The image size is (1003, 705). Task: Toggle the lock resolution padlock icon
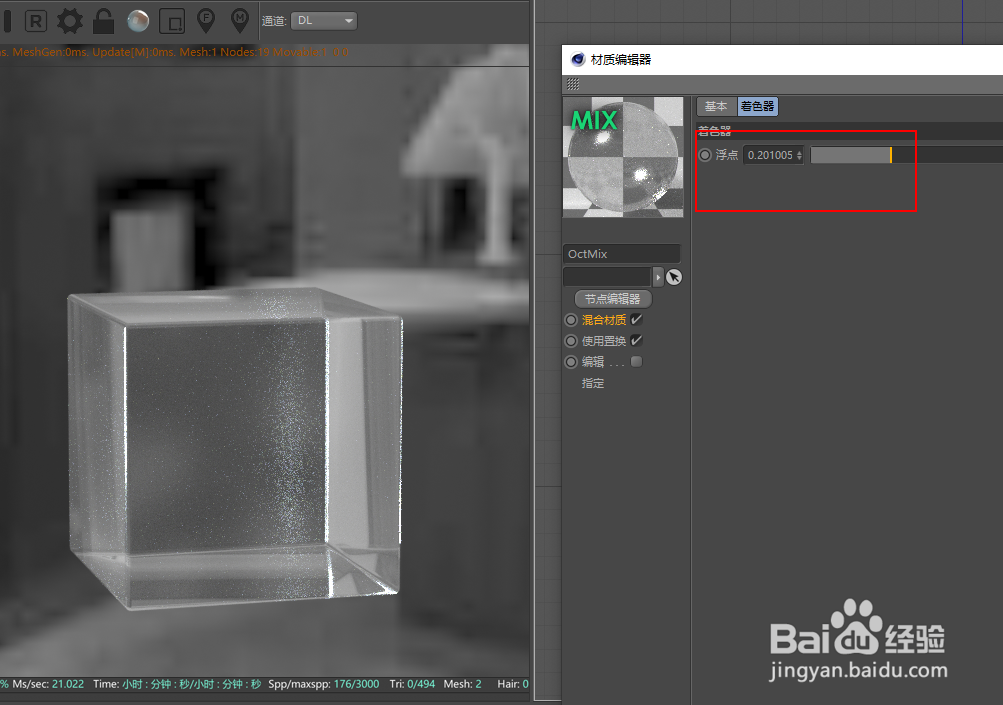click(x=103, y=21)
